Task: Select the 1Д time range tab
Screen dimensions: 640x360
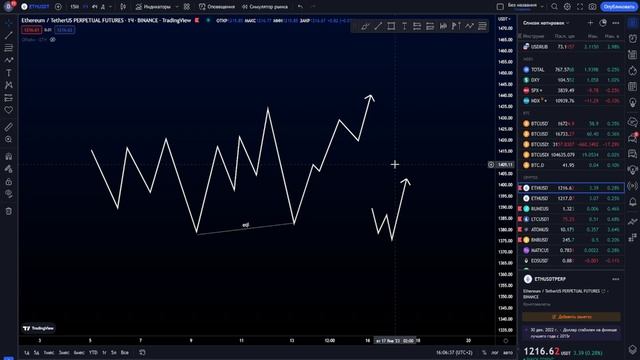Action: pyautogui.click(x=27, y=352)
